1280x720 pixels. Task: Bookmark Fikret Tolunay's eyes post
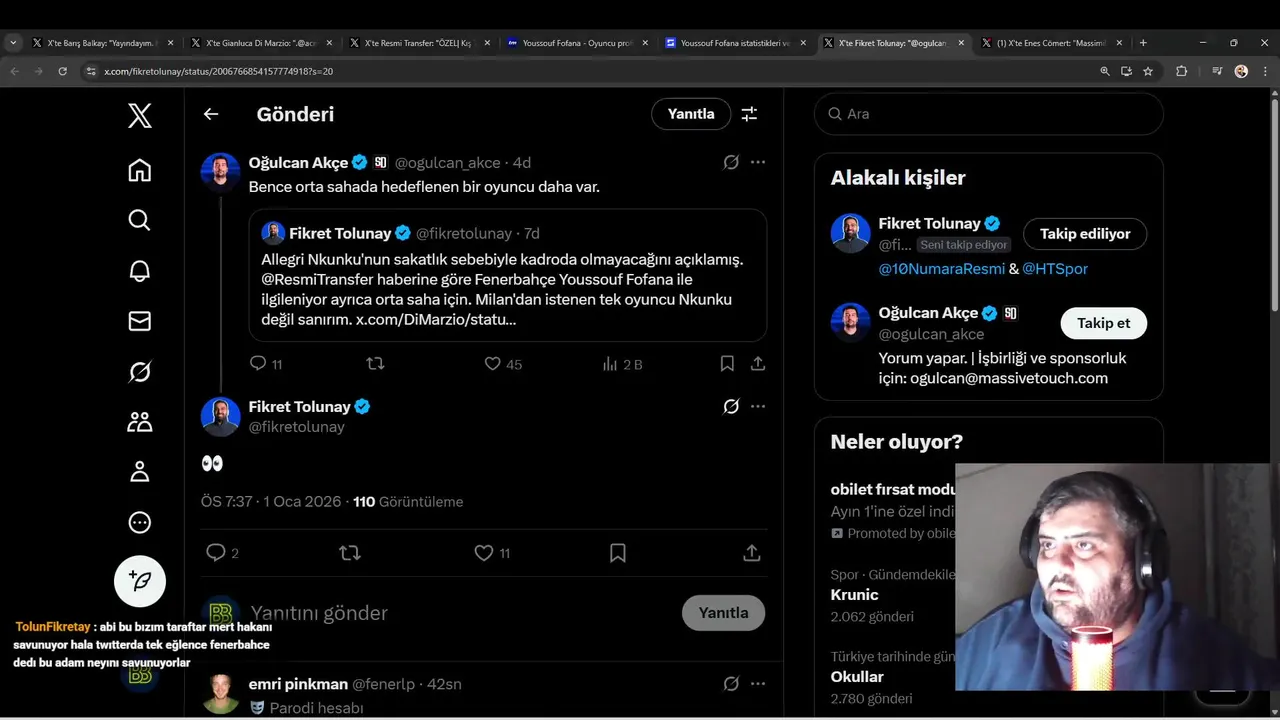tap(618, 553)
